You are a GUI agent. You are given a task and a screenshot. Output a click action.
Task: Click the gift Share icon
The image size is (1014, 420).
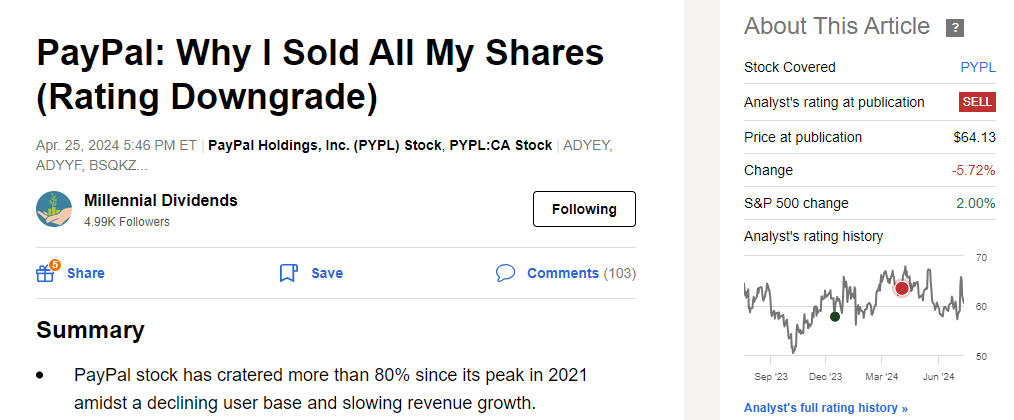coord(46,272)
